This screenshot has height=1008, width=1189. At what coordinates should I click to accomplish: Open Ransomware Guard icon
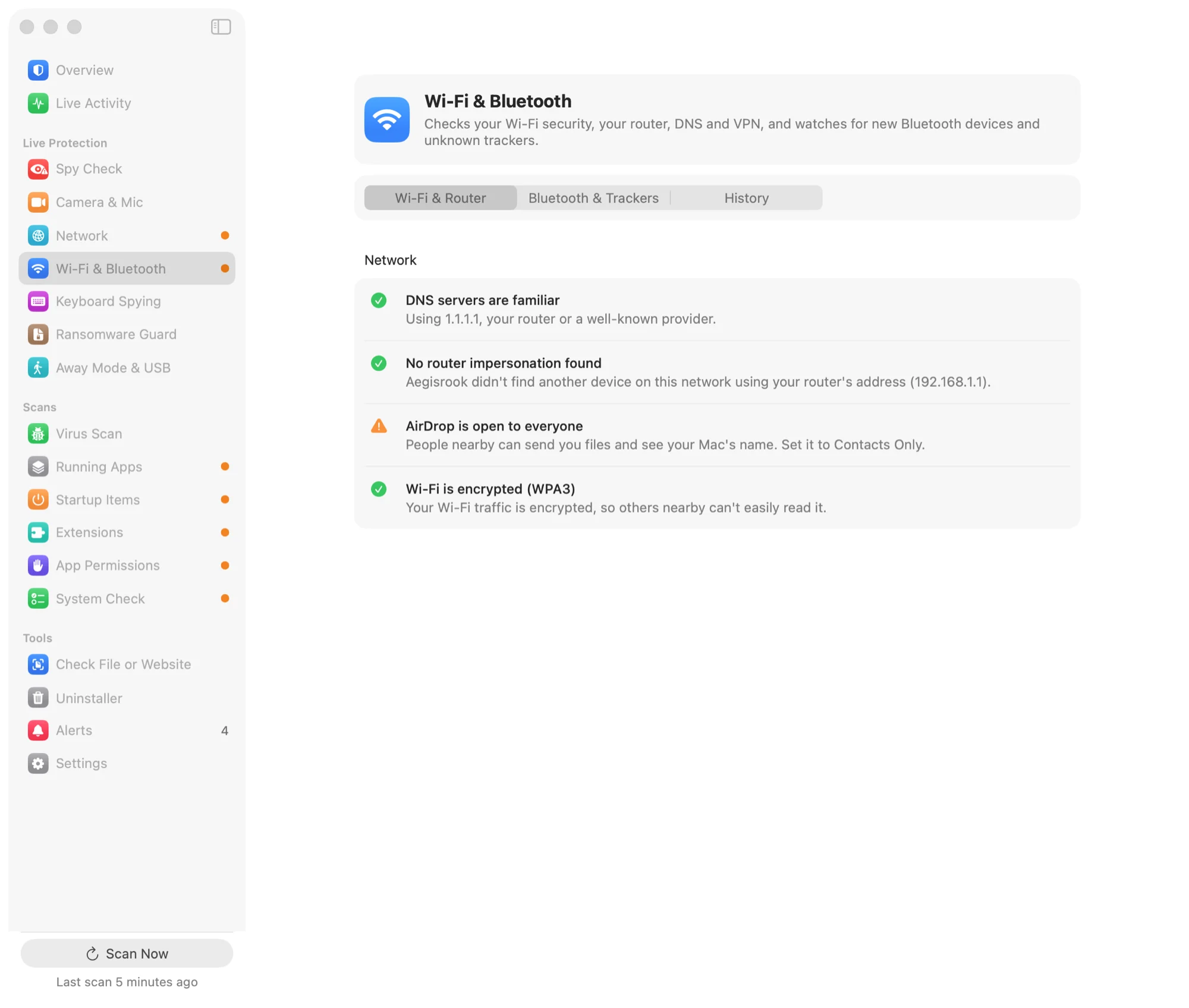[38, 335]
